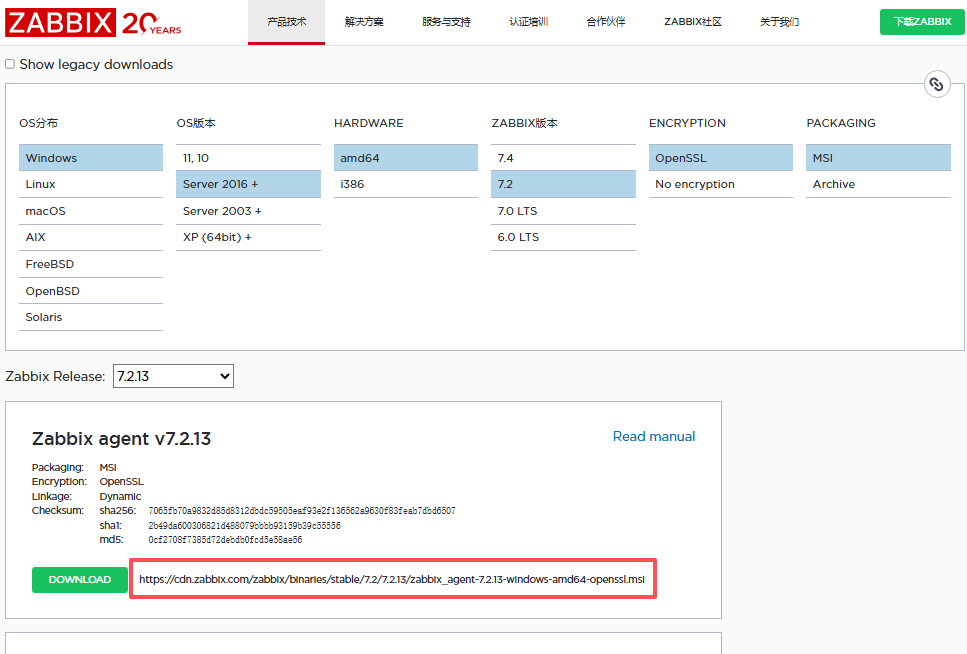
Task: Open the 解决方案 menu item
Action: (364, 22)
